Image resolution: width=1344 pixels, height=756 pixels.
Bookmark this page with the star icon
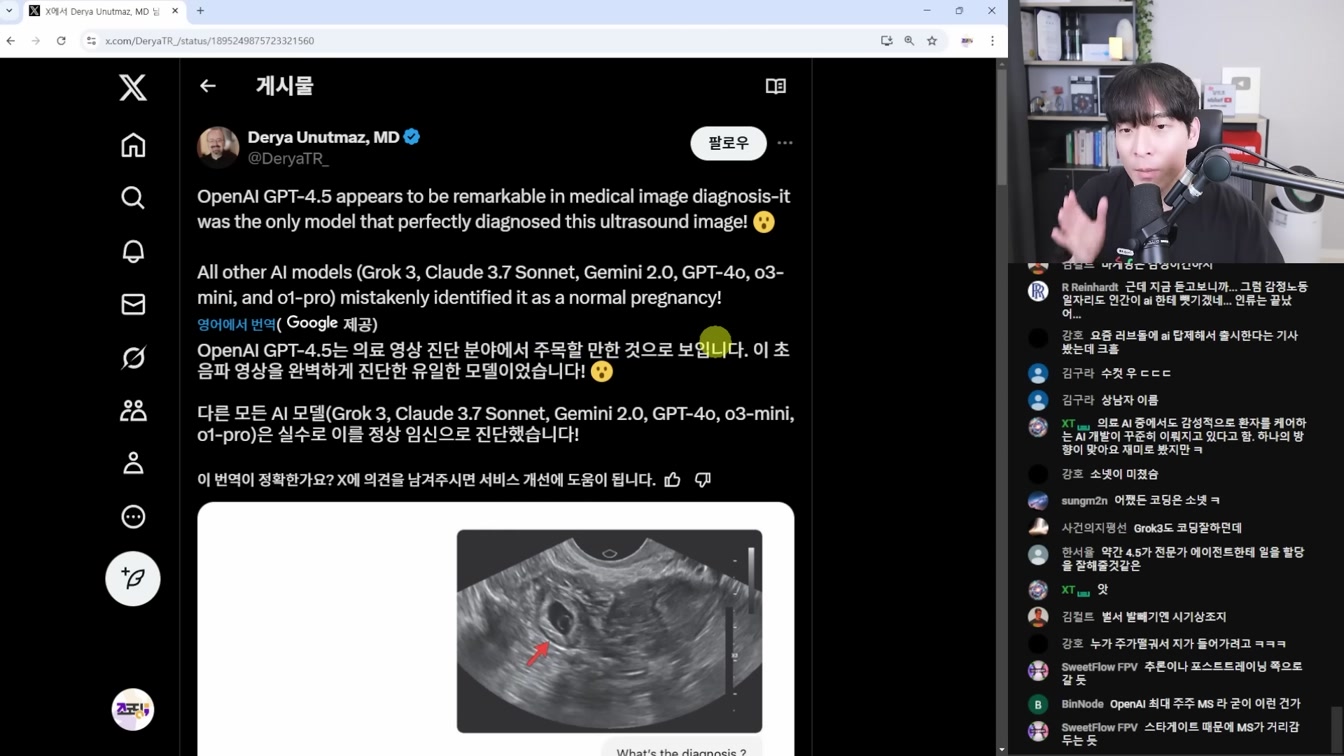(932, 41)
